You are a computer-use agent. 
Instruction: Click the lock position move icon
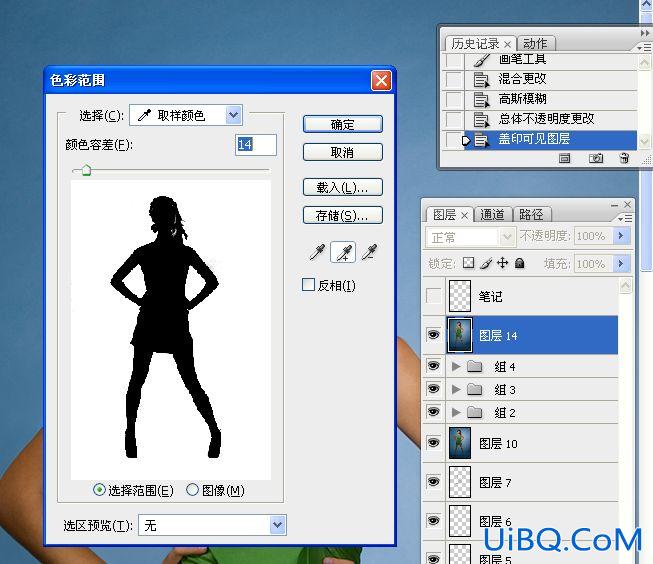click(503, 263)
